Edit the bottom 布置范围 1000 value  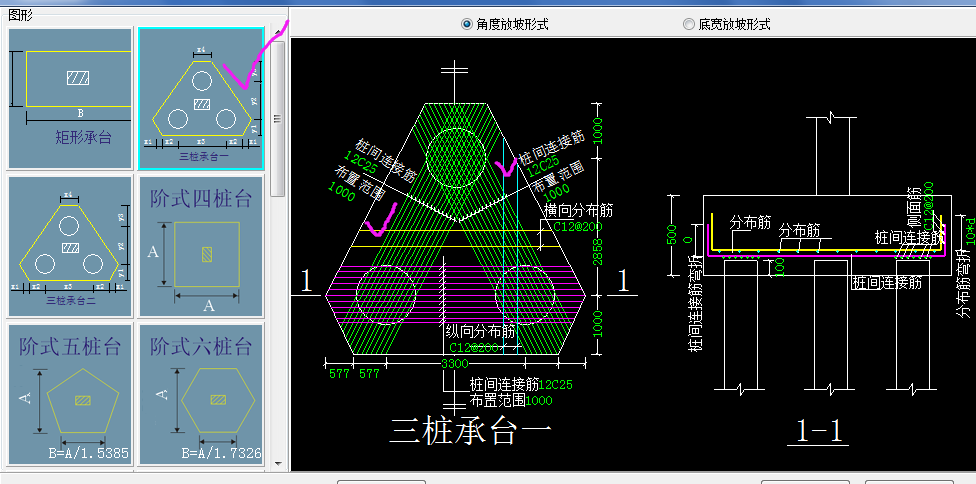539,400
